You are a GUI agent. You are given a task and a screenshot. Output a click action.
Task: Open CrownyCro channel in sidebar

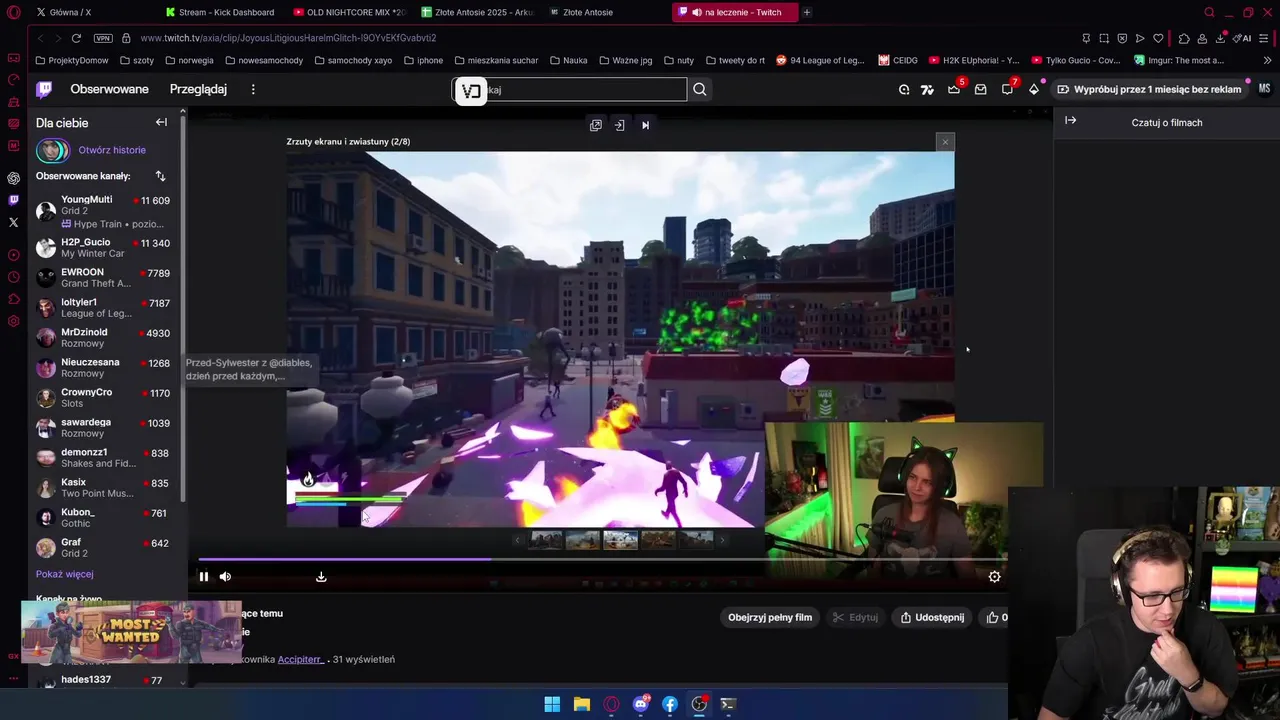pyautogui.click(x=104, y=397)
